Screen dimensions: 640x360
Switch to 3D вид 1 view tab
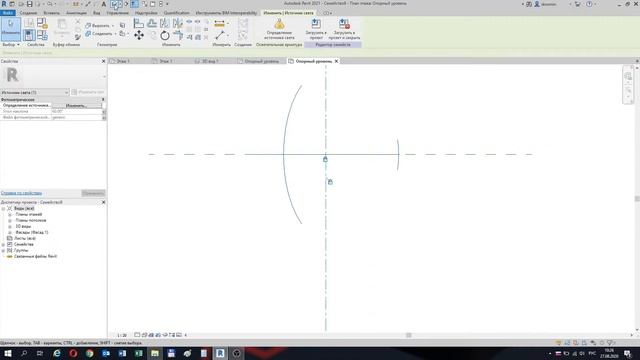tap(211, 61)
